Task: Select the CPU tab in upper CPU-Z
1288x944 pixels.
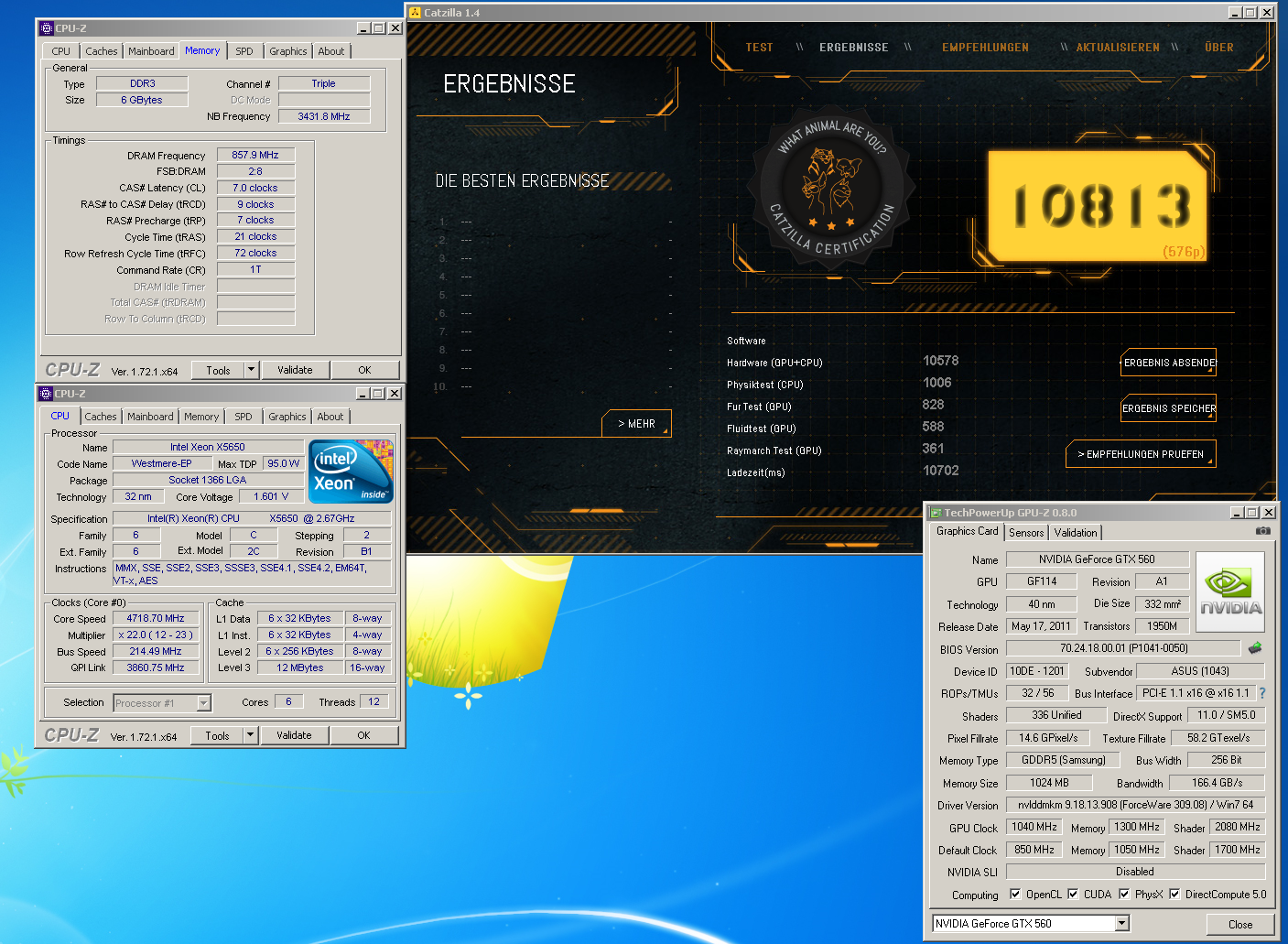Action: (x=61, y=51)
